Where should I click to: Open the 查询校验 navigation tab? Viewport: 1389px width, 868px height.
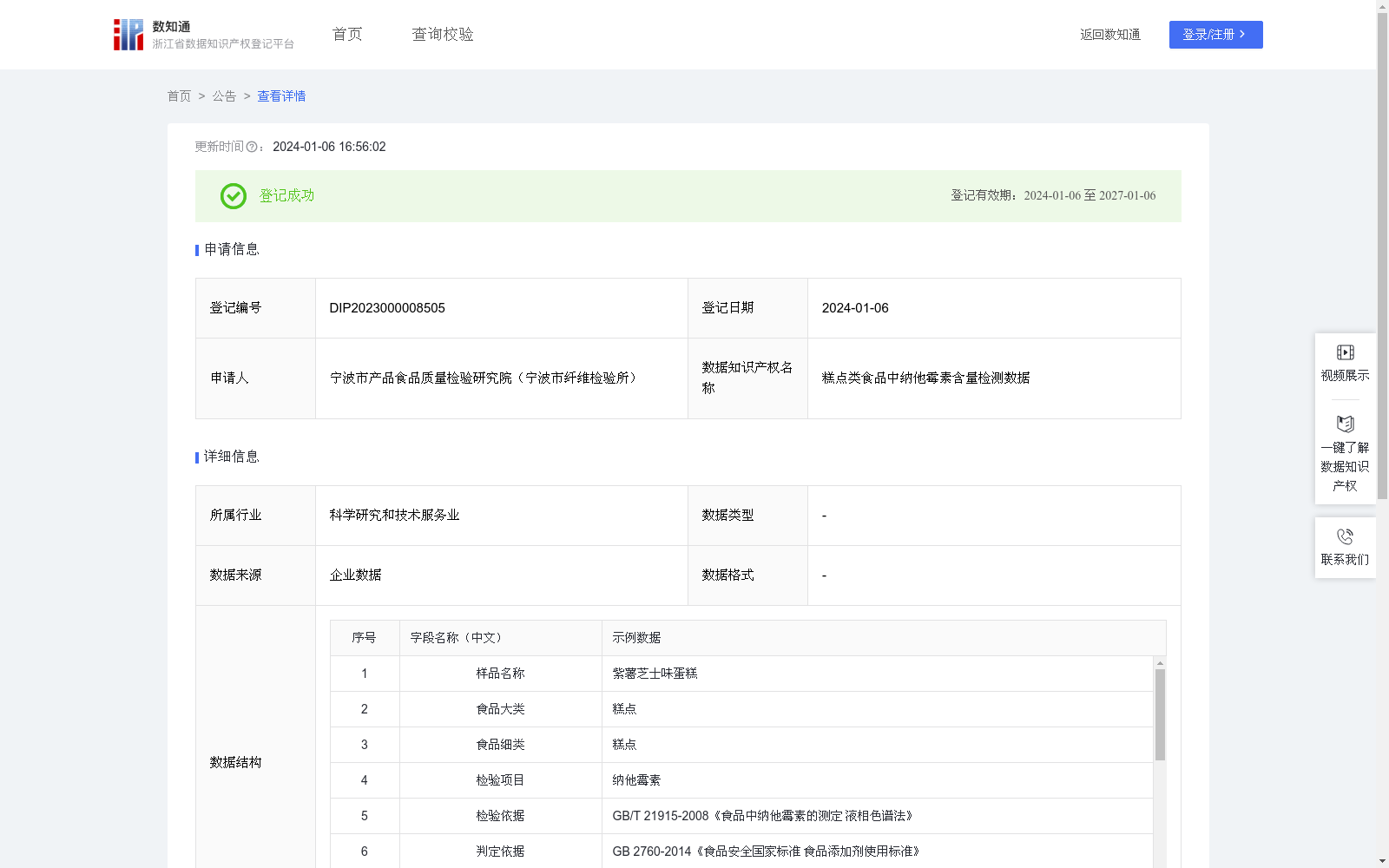[x=443, y=35]
